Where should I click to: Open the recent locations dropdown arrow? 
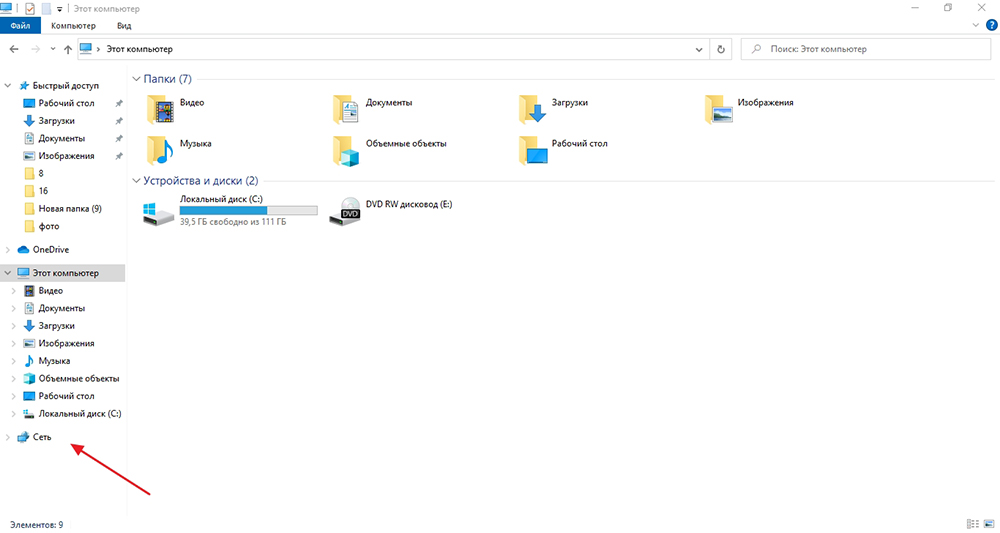[x=52, y=49]
